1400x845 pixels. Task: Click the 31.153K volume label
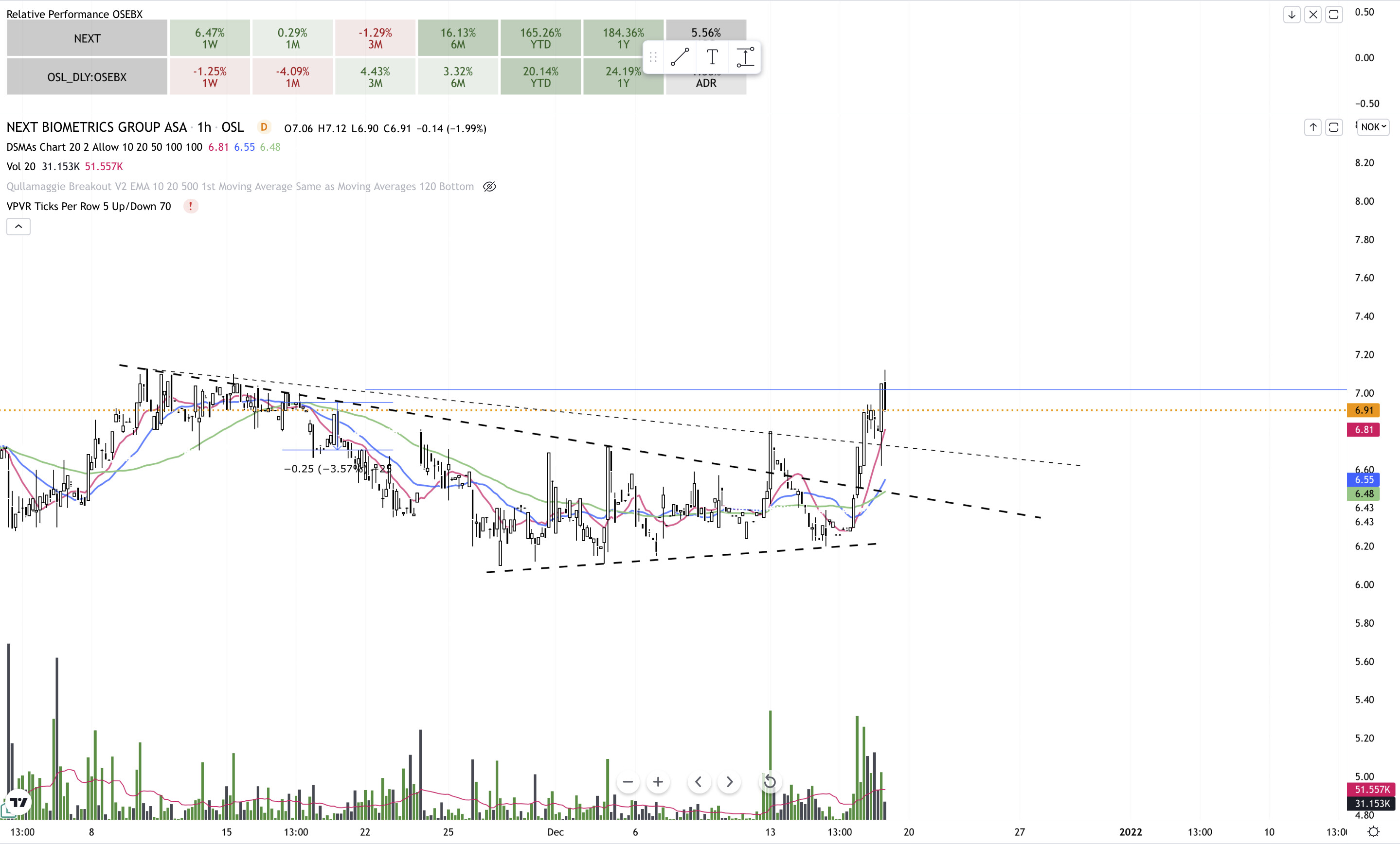click(1372, 804)
